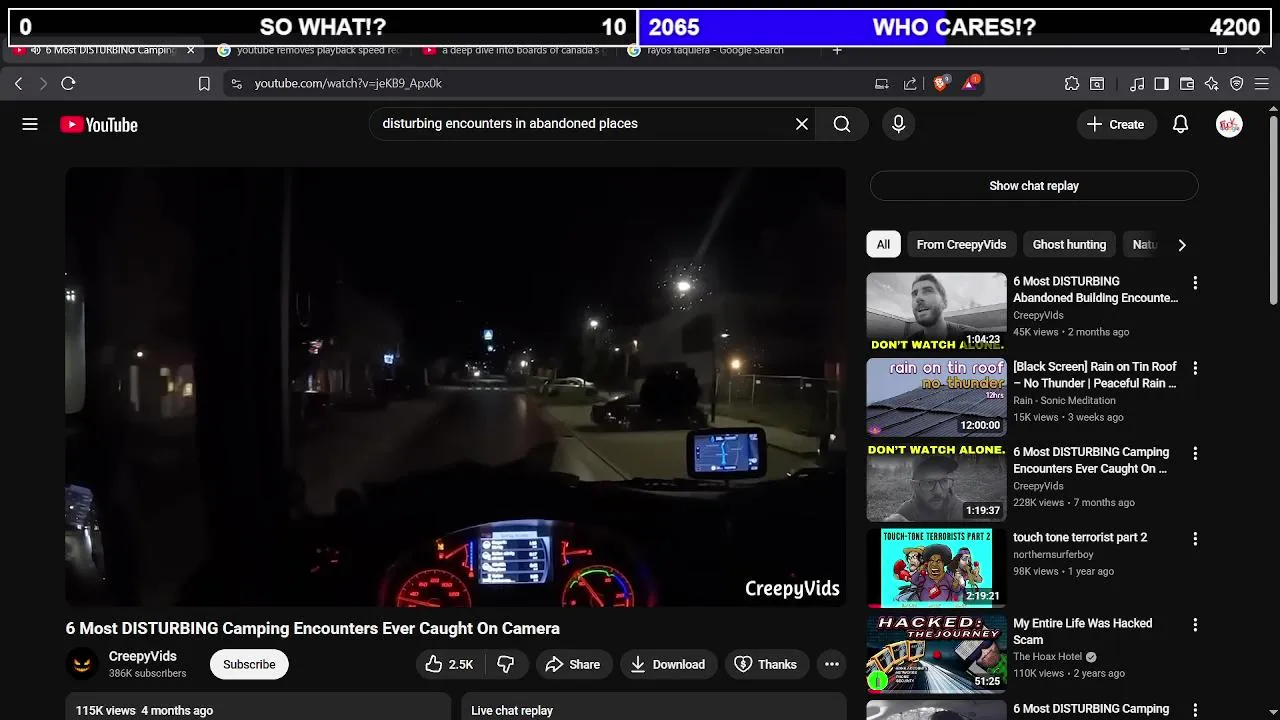
Task: Open the northernsurferboy channel name
Action: point(1053,555)
